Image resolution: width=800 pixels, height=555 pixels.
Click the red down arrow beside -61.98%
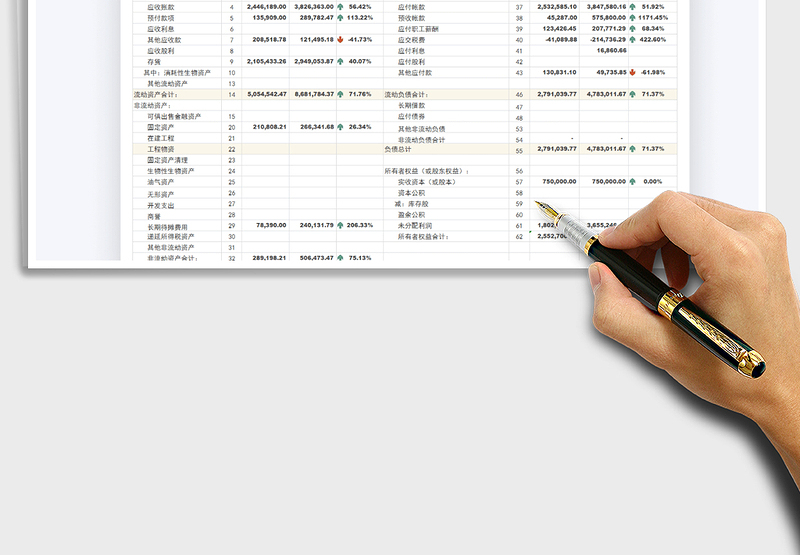point(632,72)
